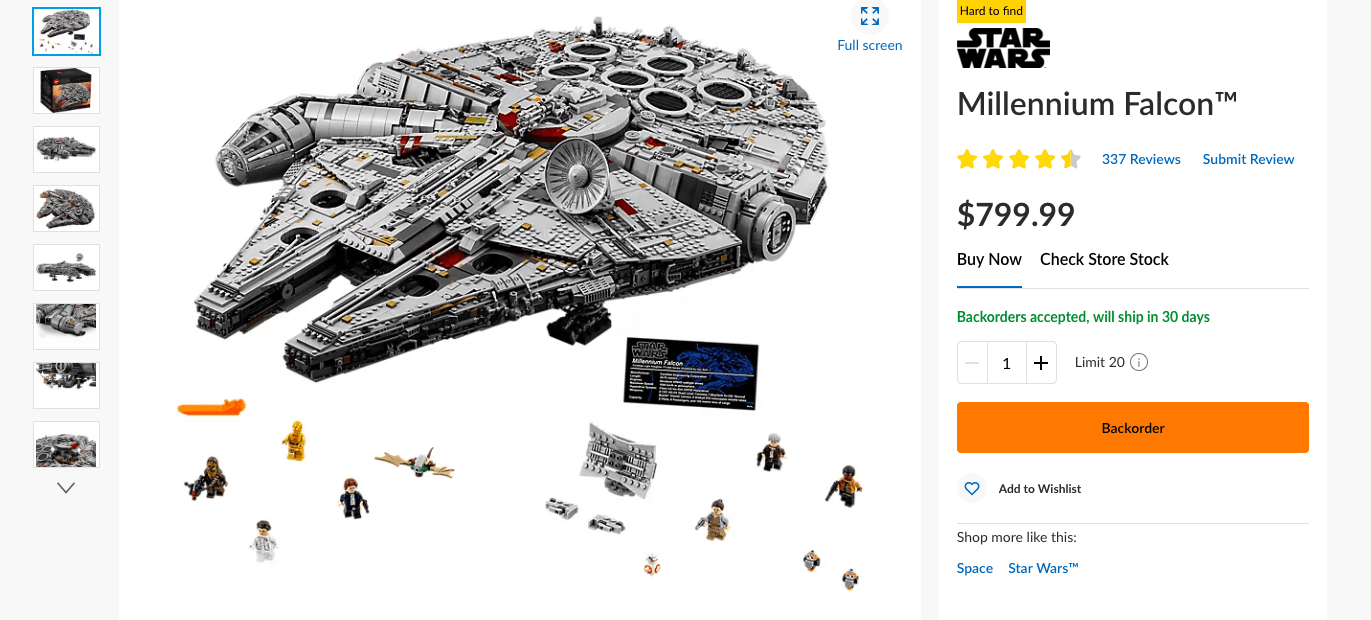Click the heart wishlist icon
This screenshot has width=1371, height=620.
[971, 488]
